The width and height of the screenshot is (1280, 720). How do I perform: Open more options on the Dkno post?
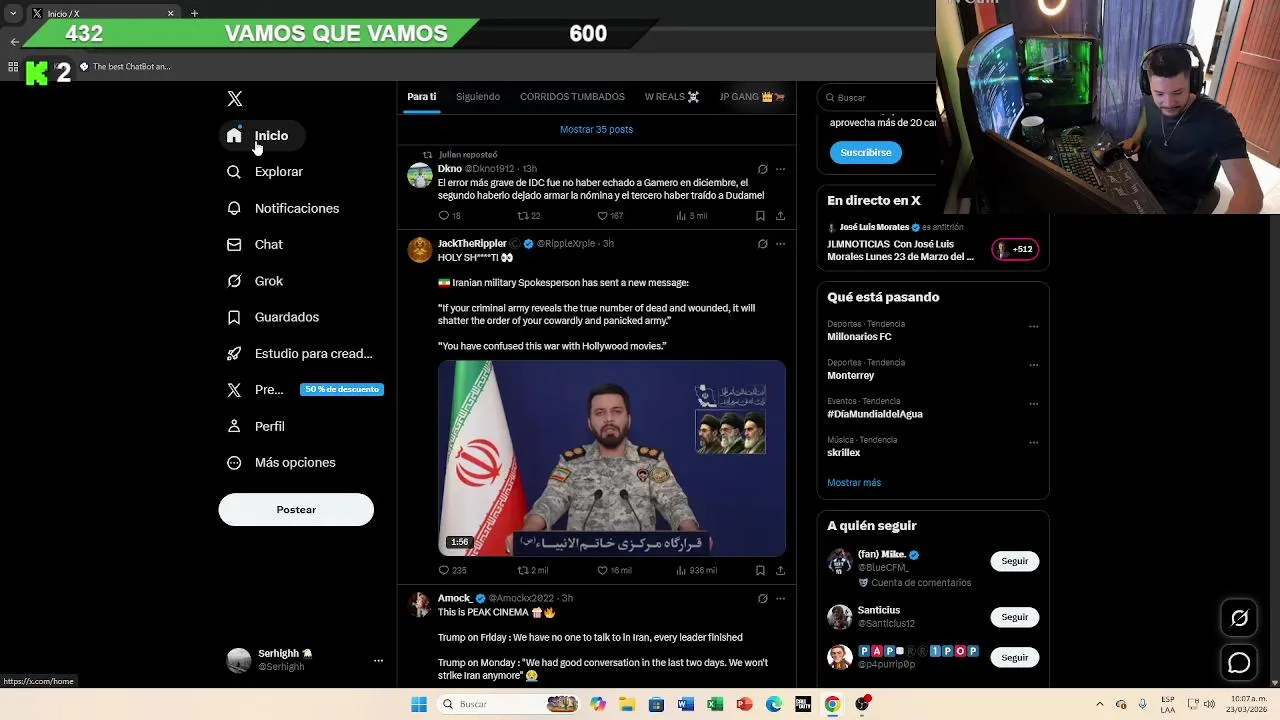(781, 169)
